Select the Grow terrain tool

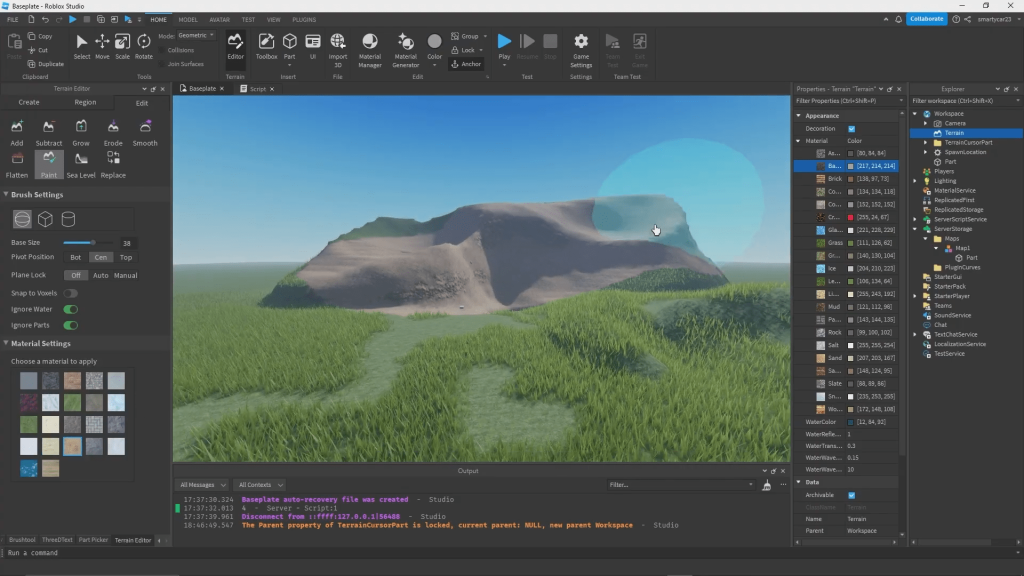[x=81, y=132]
